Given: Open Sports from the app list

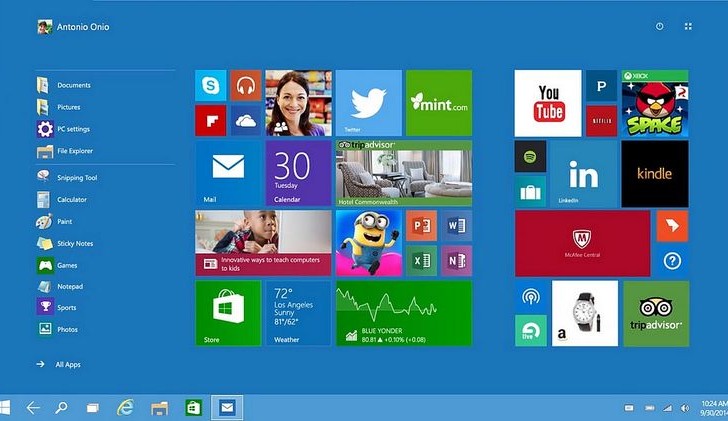Looking at the screenshot, I should 57,307.
